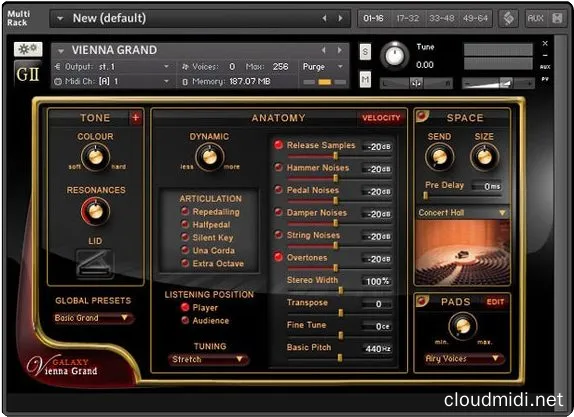Show the AUX panel in rack header
This screenshot has width=574, height=417.
[535, 18]
